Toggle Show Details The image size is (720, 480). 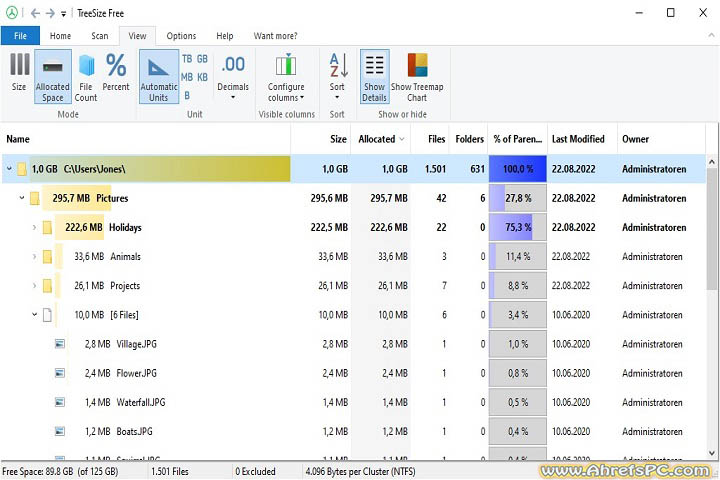point(375,76)
